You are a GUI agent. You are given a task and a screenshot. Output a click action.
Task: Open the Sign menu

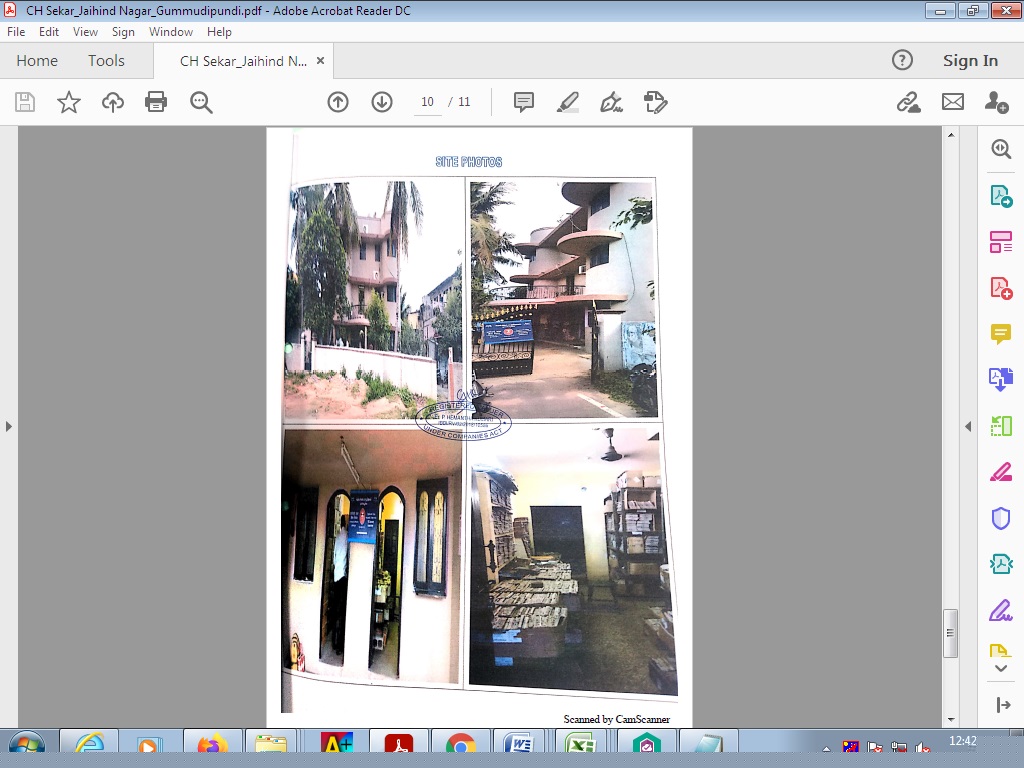tap(123, 32)
